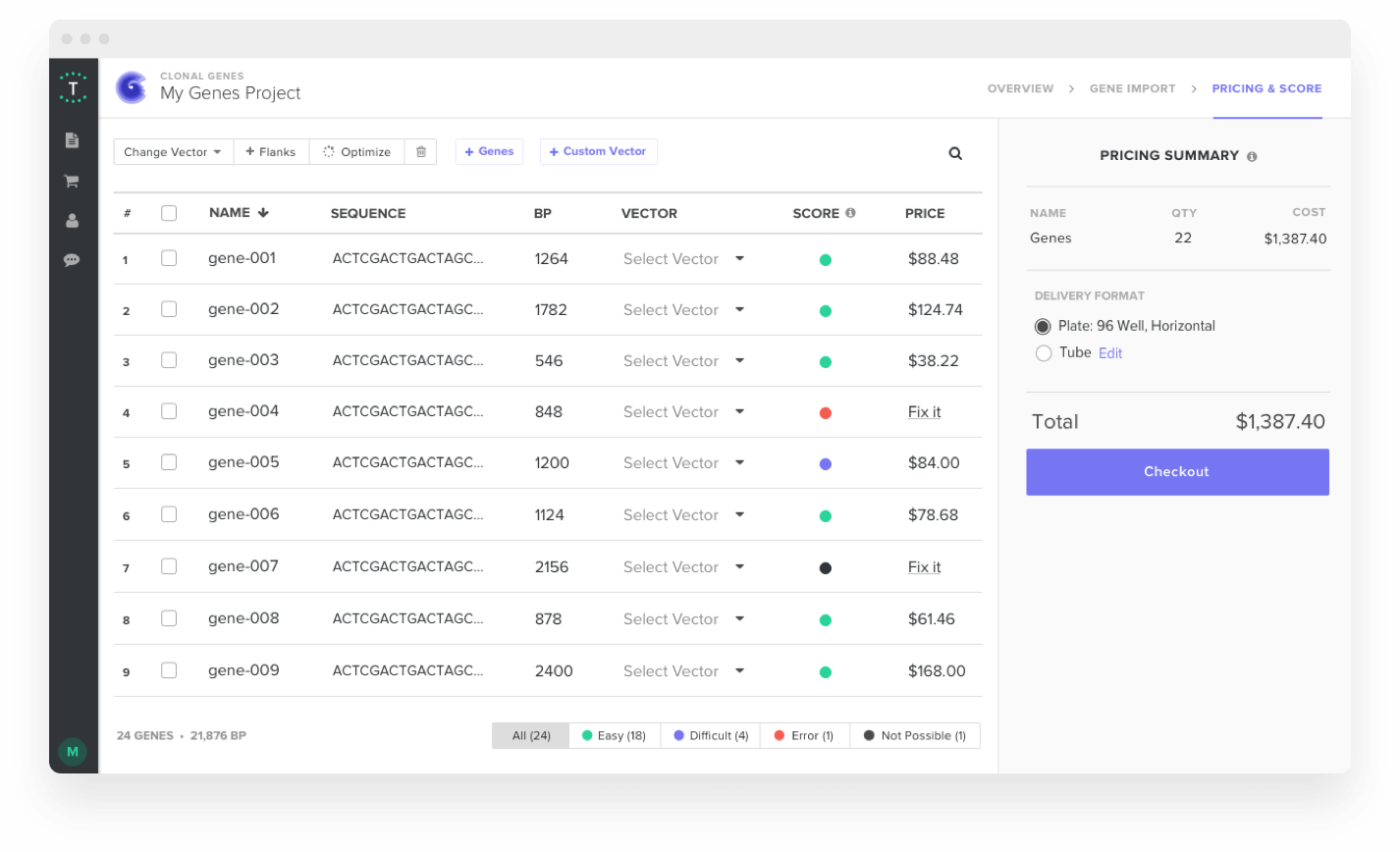This screenshot has height=852, width=1400.
Task: Filter the list by Difficult (4)
Action: point(711,736)
